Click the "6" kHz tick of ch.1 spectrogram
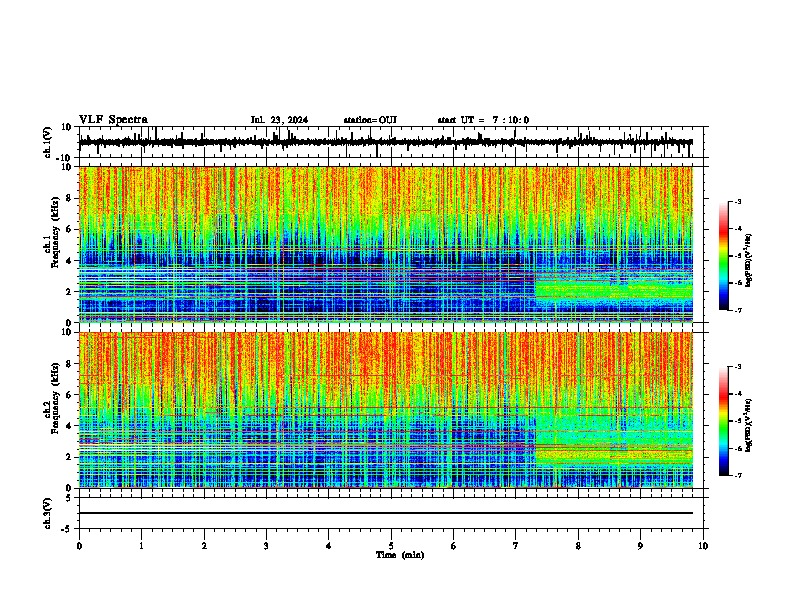The height and width of the screenshot is (612, 792). [69, 229]
